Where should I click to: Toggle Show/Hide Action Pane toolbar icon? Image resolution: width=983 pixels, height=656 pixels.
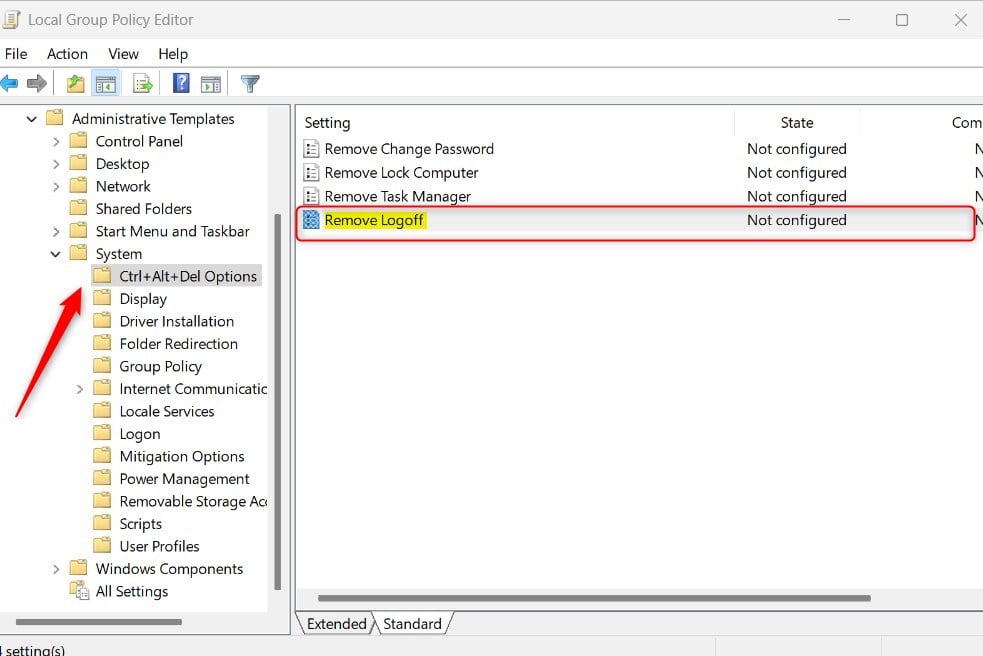[x=211, y=83]
